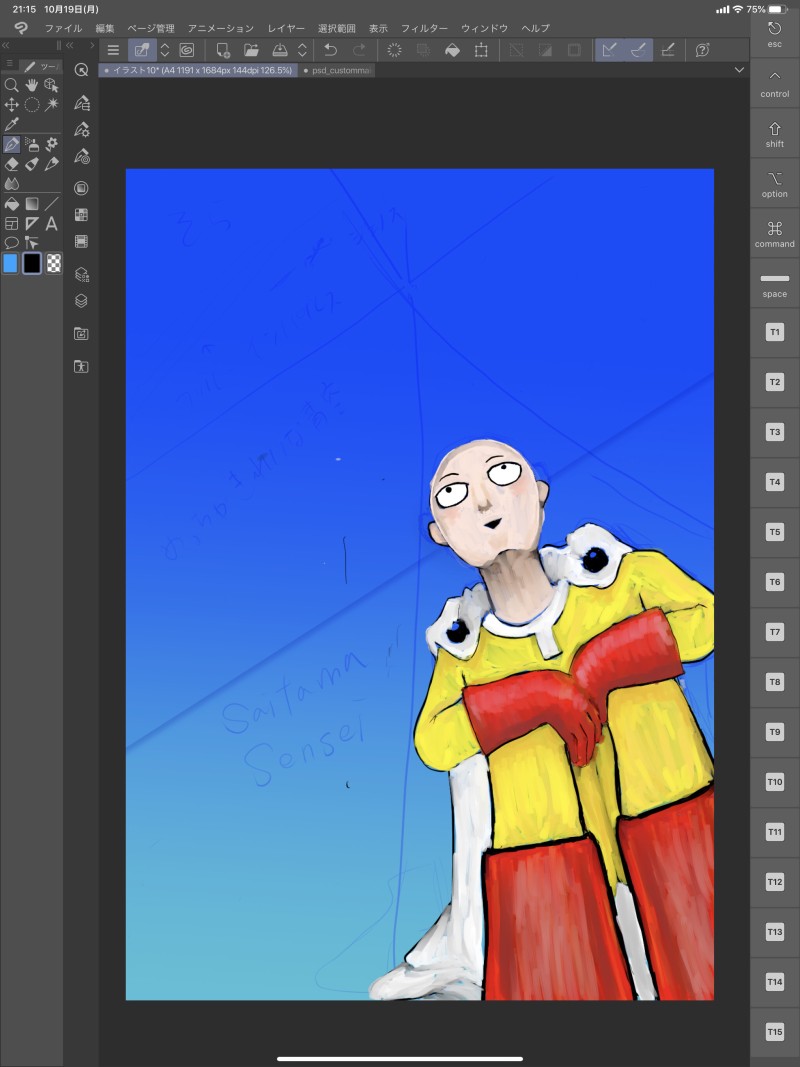
Task: Select the transparent color swatch
Action: [53, 263]
